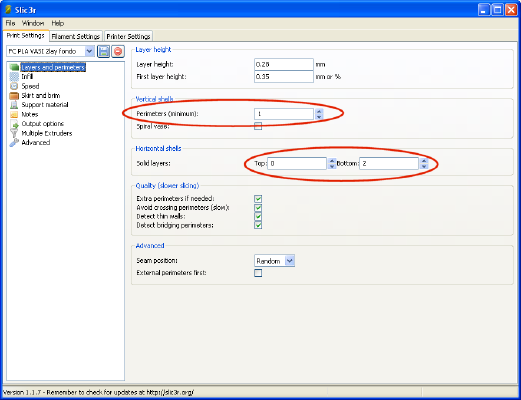This screenshot has width=521, height=400.
Task: Click the Perimeters minimum value field
Action: click(284, 114)
